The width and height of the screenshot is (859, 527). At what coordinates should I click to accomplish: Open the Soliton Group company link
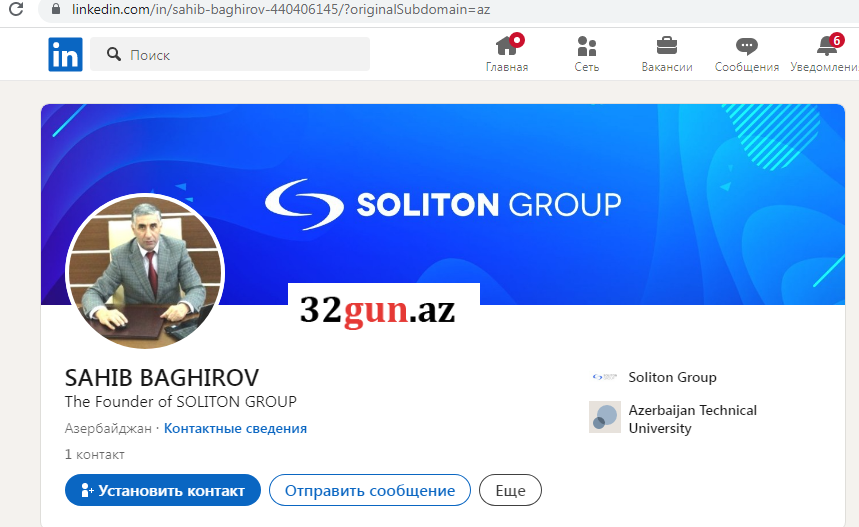672,377
